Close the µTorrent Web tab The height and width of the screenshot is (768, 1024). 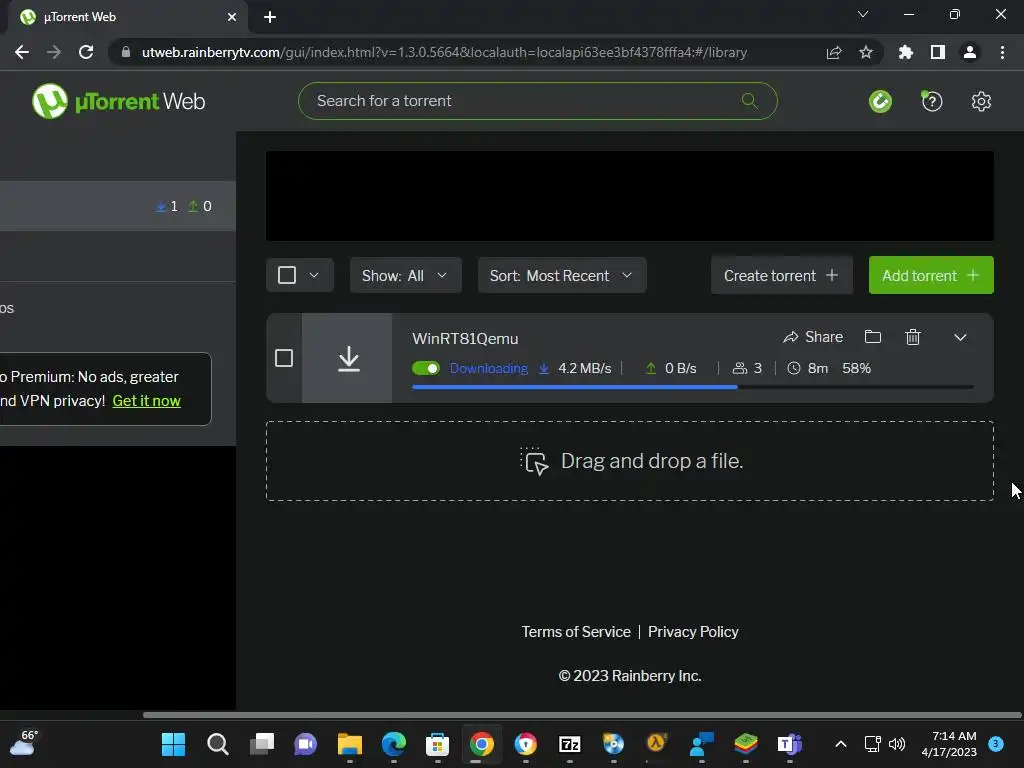[x=232, y=18]
